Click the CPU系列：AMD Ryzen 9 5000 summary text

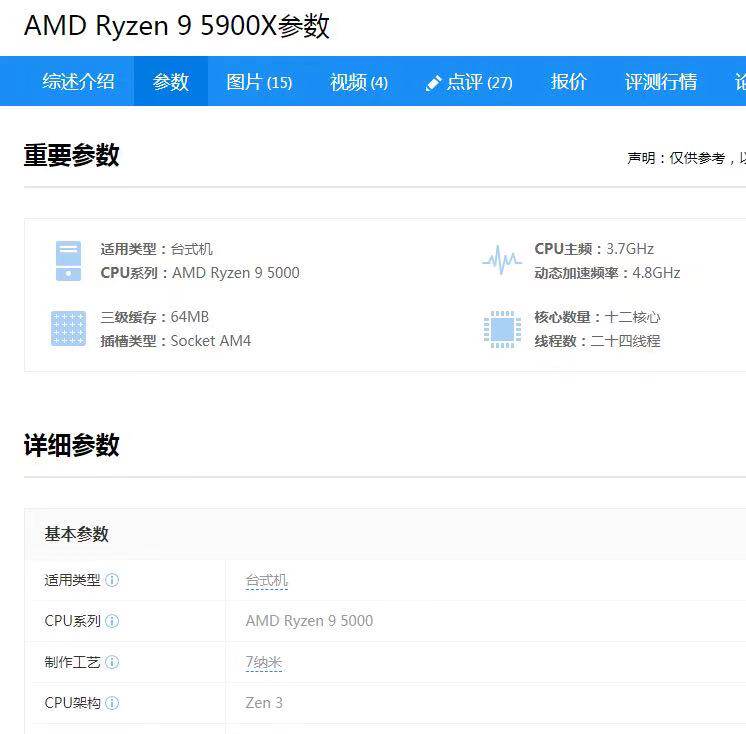pos(200,273)
